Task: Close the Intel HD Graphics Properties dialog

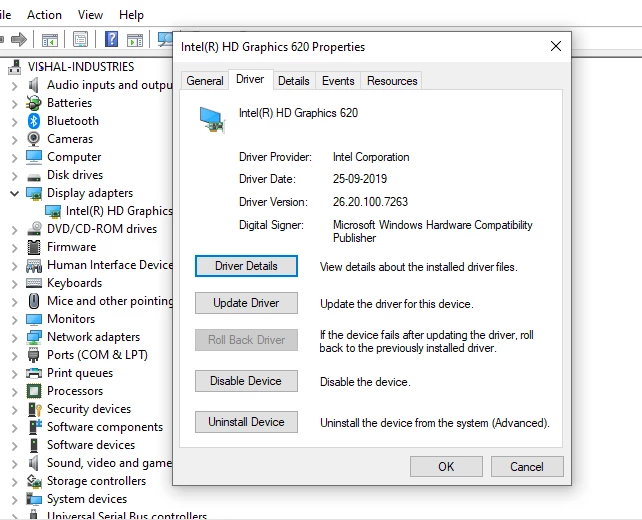Action: [x=556, y=46]
